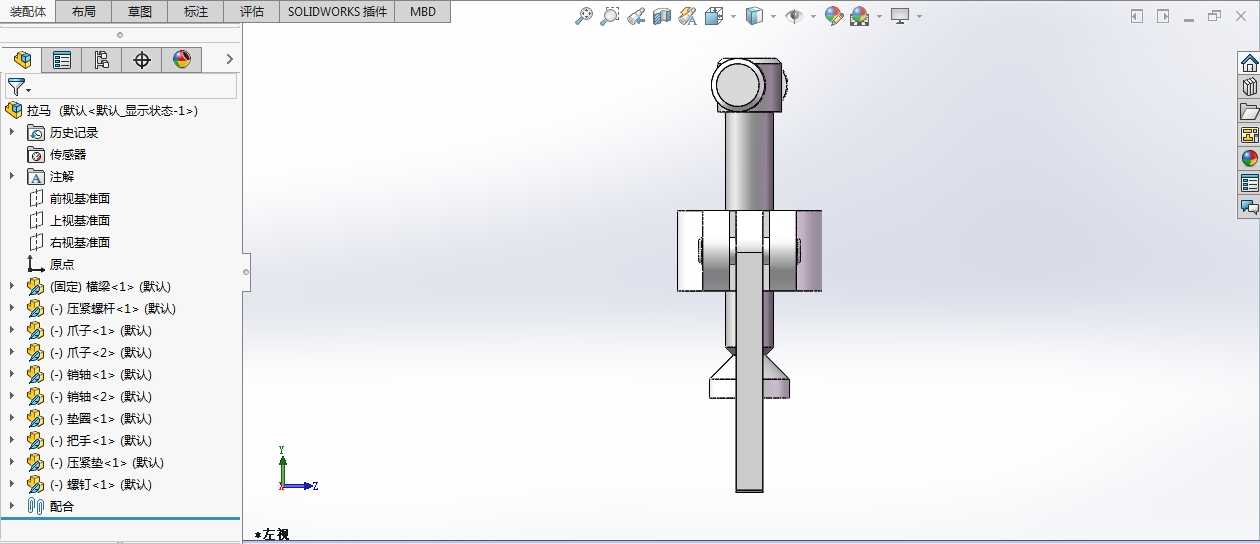The image size is (1260, 544).
Task: Expand the 爪子<2> component
Action: point(12,353)
